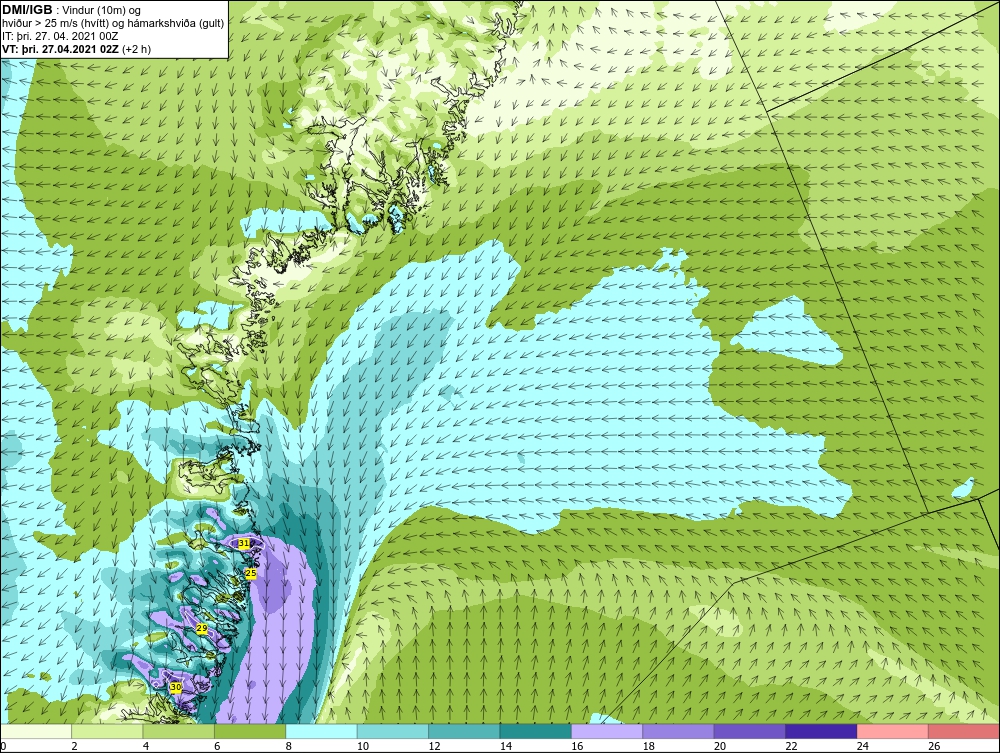1000x753 pixels.
Task: Click the yellow gust label 31
Action: coord(244,543)
